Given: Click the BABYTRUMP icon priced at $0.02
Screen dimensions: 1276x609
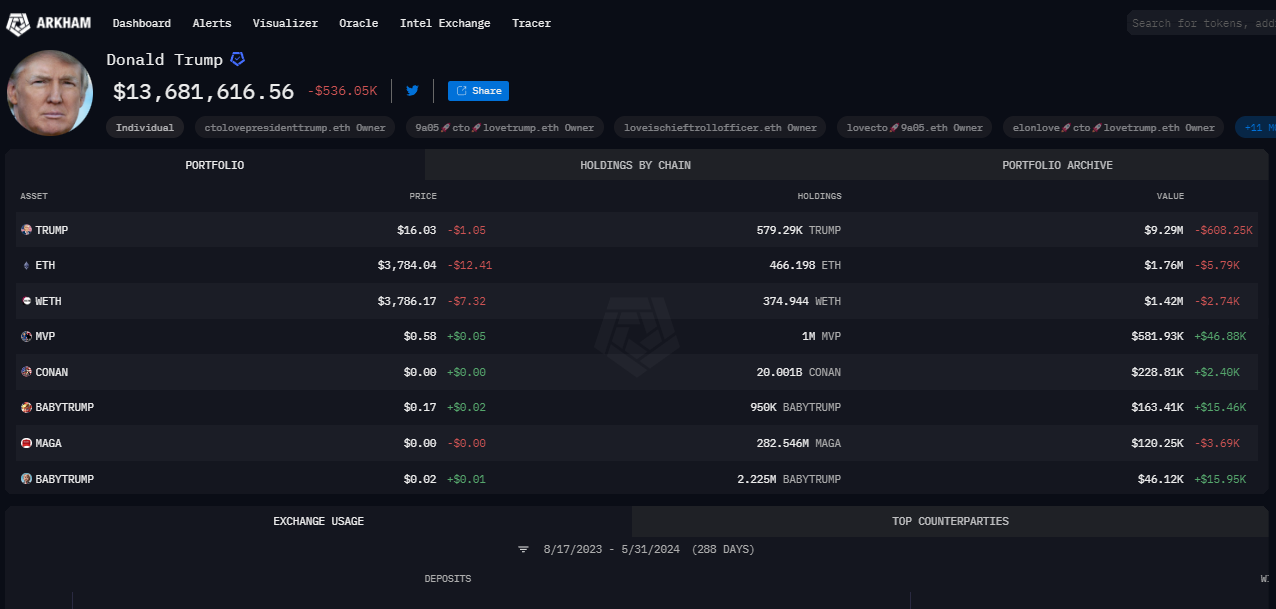Looking at the screenshot, I should tap(26, 479).
